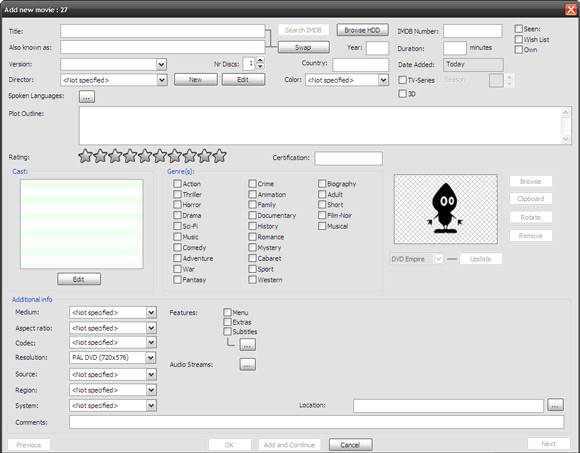This screenshot has width=580, height=453.
Task: Click the Edit button under Cast
Action: coord(79,279)
